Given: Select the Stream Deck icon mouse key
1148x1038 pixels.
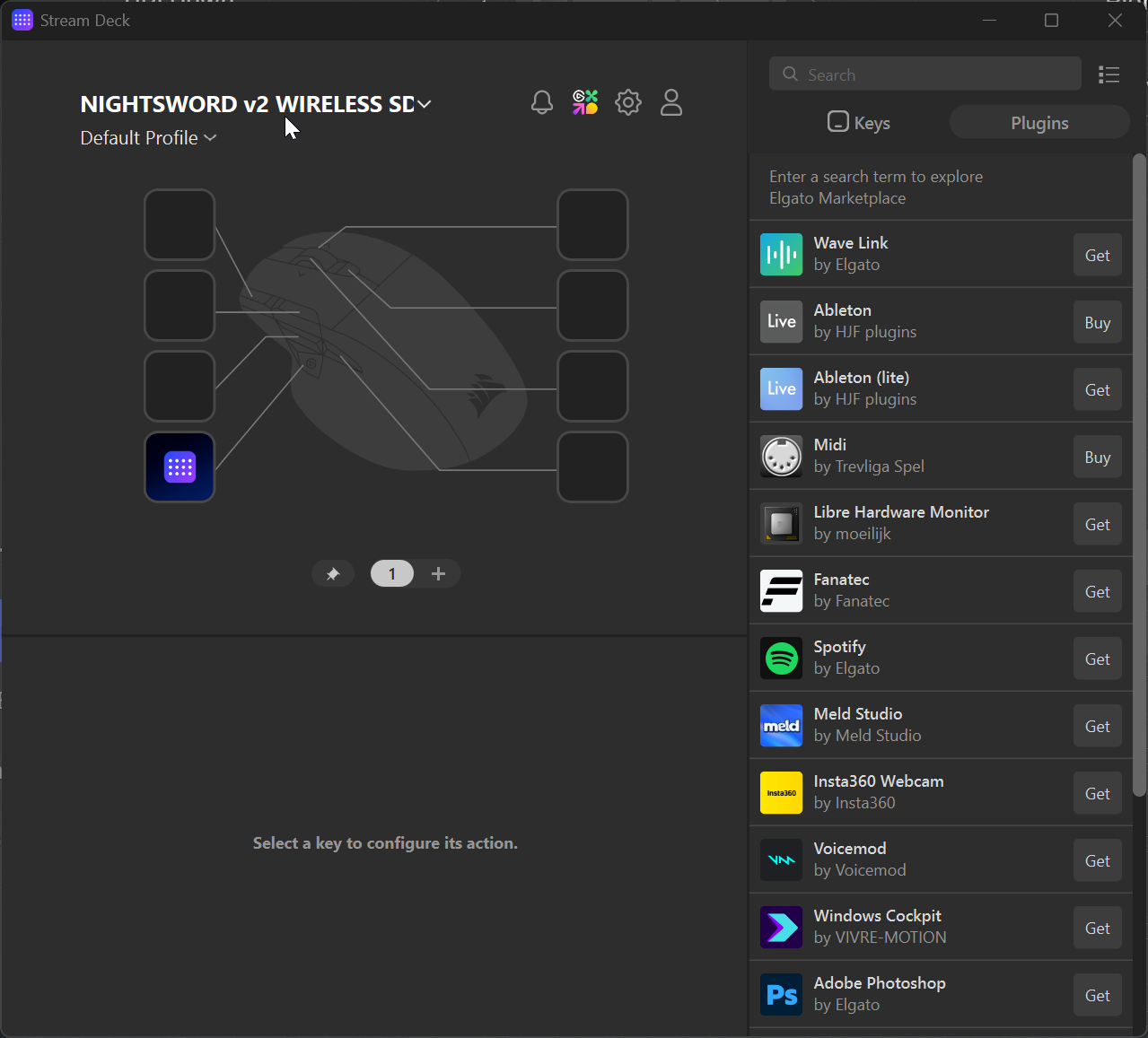Looking at the screenshot, I should [x=180, y=467].
